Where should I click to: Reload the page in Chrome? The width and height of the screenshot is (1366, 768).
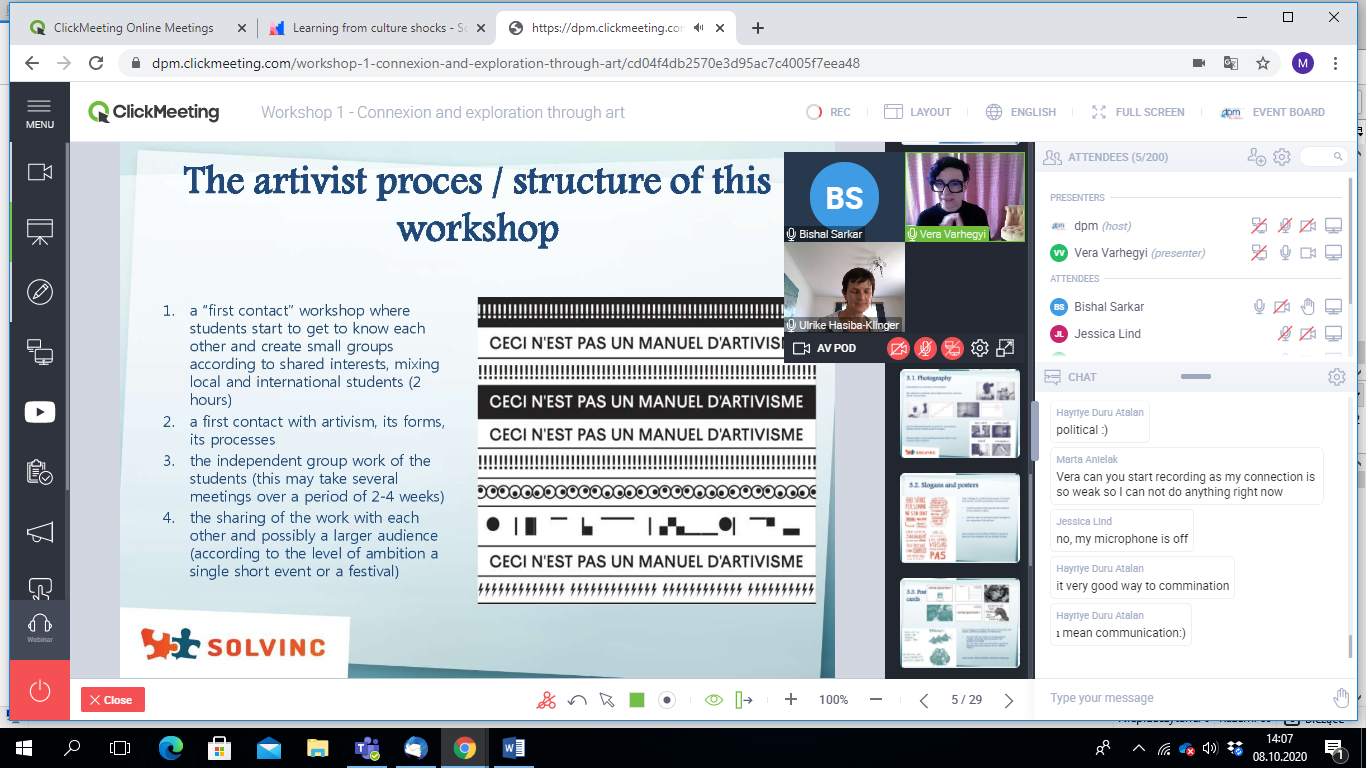96,63
